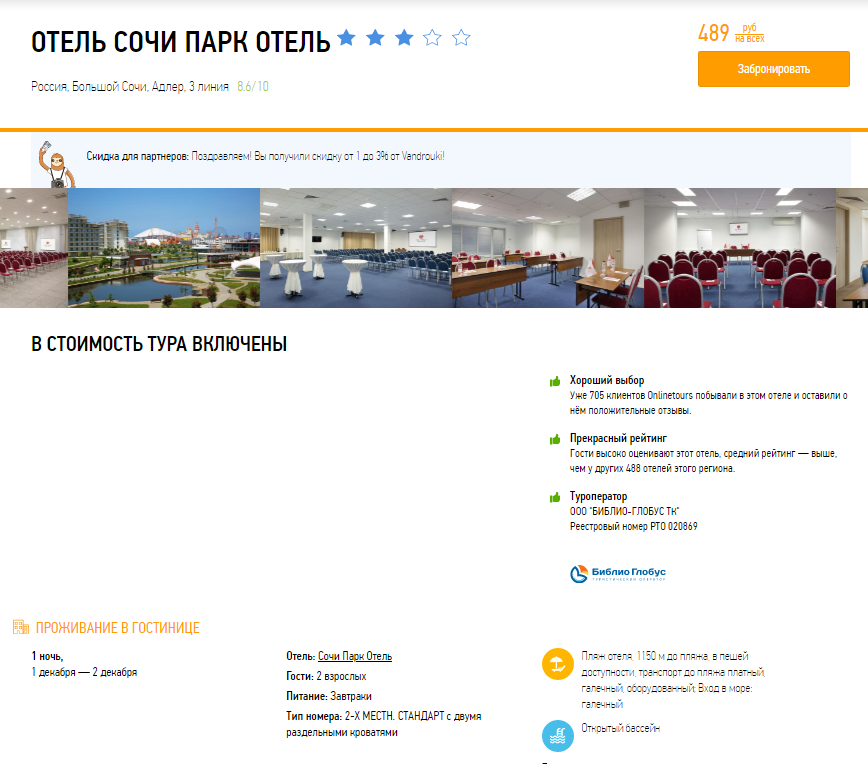
Task: Click the Прекрасный рейтинг title
Action: click(618, 438)
